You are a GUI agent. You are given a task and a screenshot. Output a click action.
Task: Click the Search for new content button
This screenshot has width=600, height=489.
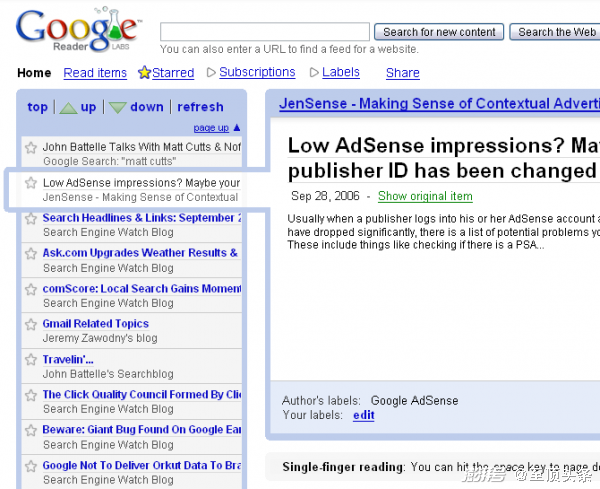[439, 32]
